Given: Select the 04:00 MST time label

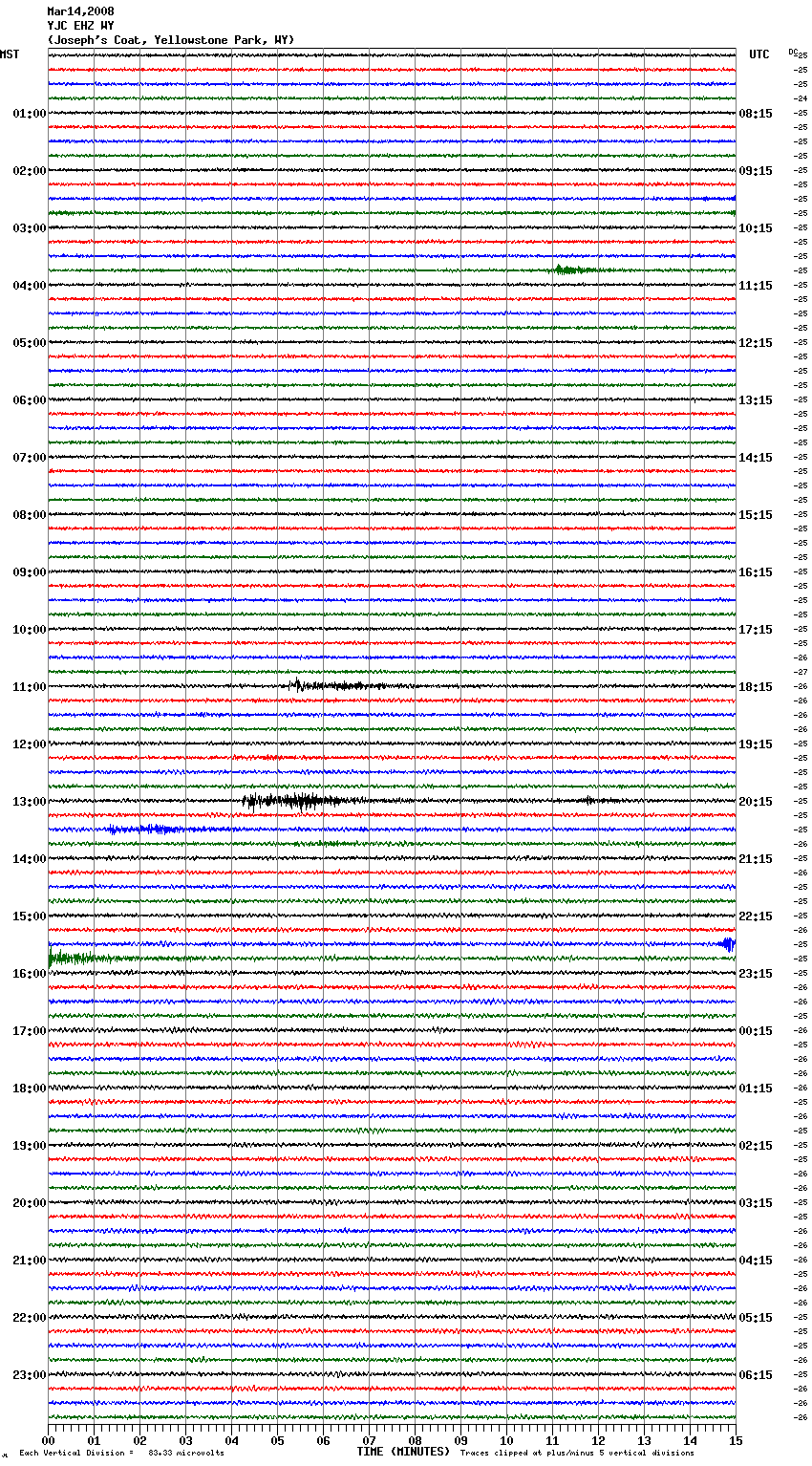Looking at the screenshot, I should click(x=30, y=286).
